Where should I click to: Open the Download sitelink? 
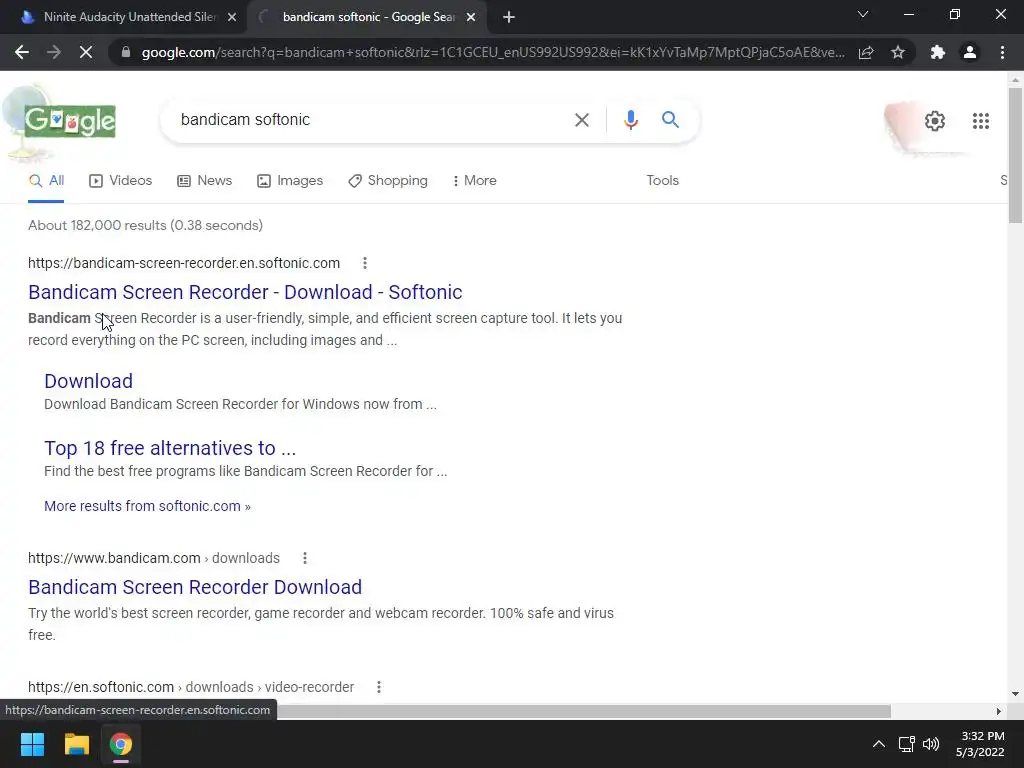(88, 381)
